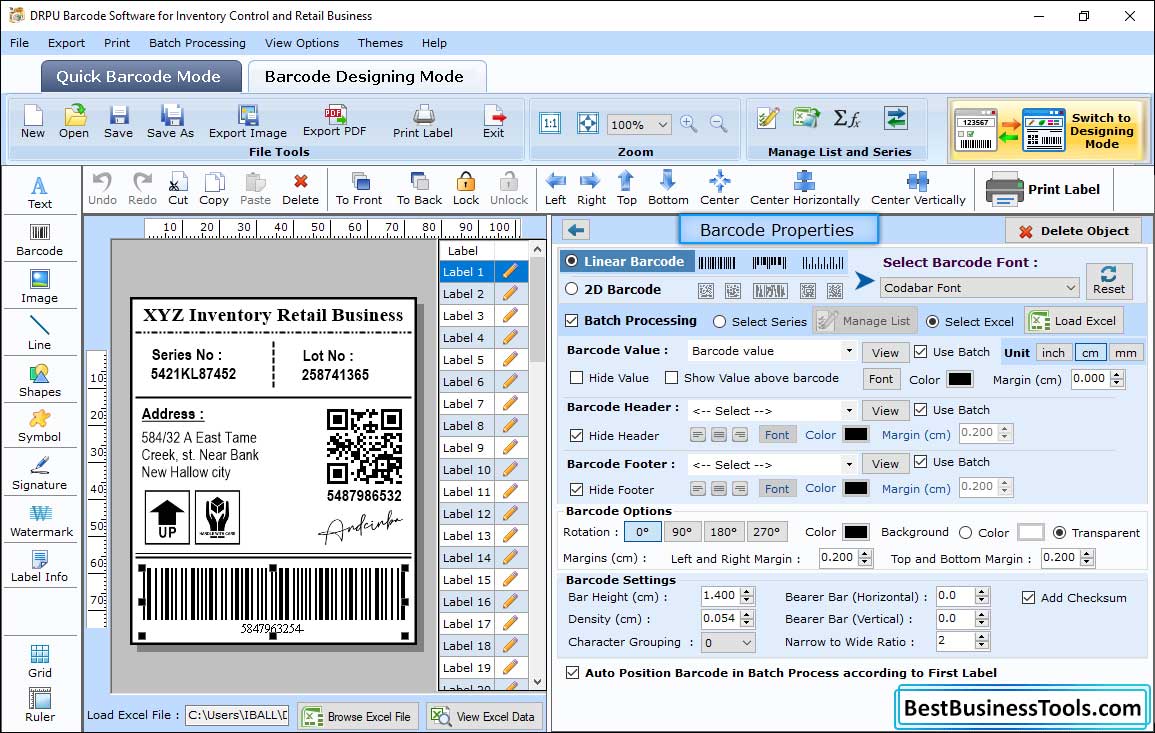
Task: Expand the Barcode Footer select dropdown
Action: point(849,464)
